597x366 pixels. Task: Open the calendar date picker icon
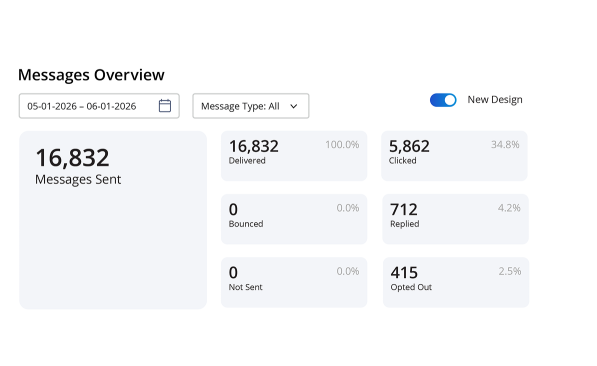[x=164, y=106]
